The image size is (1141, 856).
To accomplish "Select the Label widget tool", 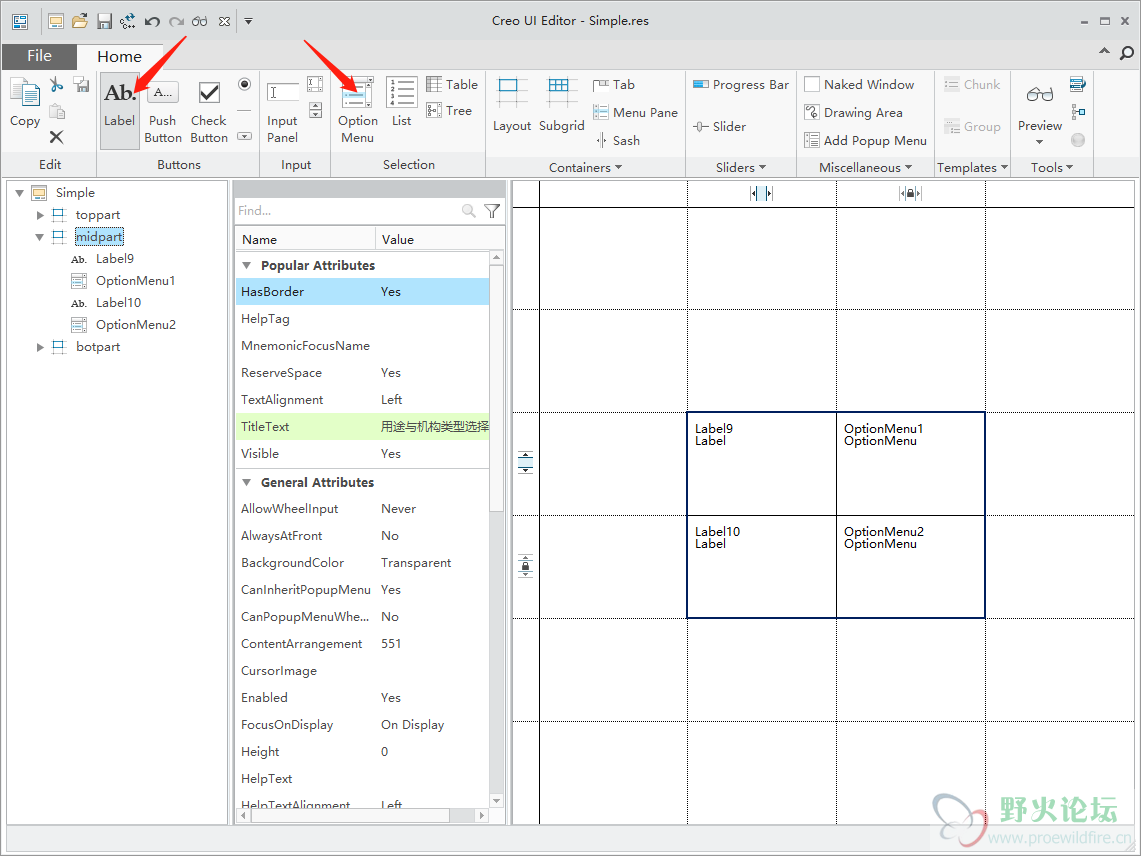I will [119, 111].
